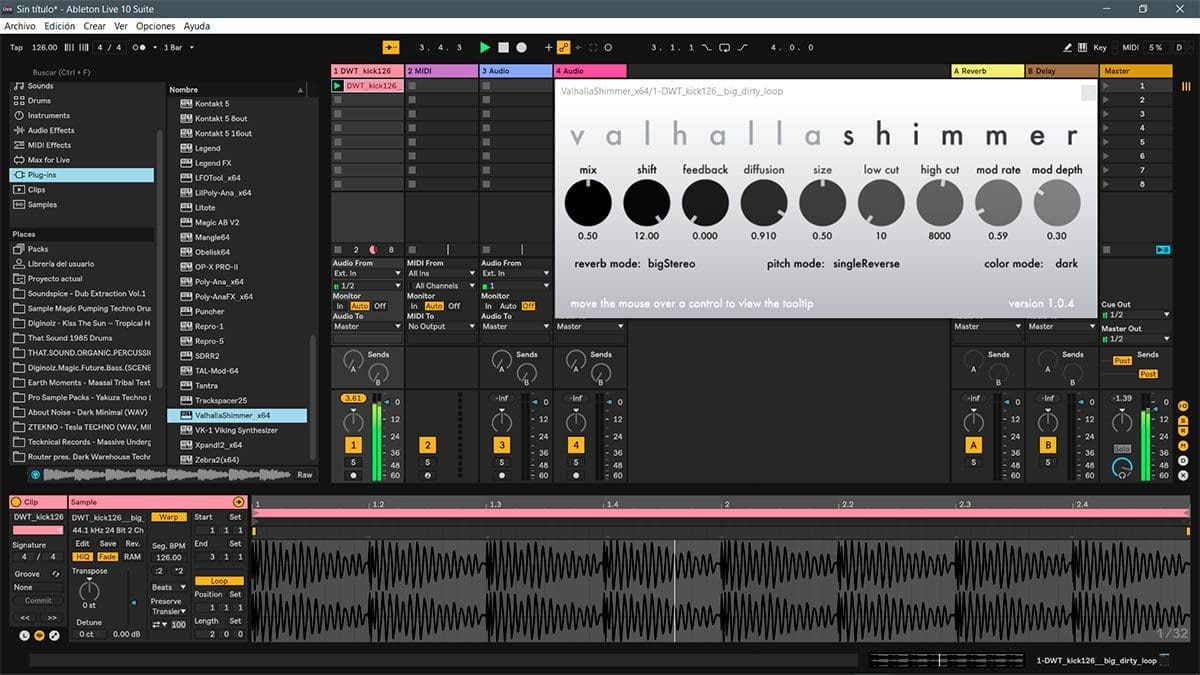The height and width of the screenshot is (675, 1200).
Task: Click the Master Solo cue button
Action: 1122,449
